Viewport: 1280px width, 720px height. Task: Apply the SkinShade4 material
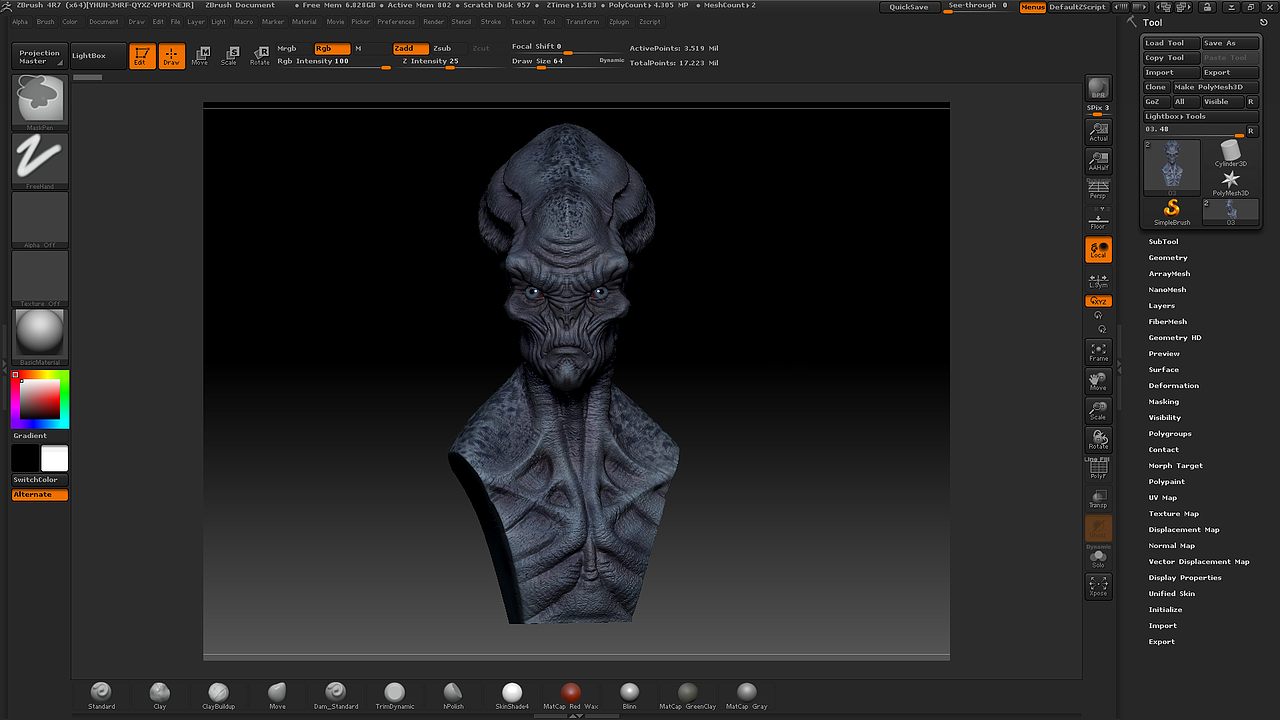click(x=512, y=696)
